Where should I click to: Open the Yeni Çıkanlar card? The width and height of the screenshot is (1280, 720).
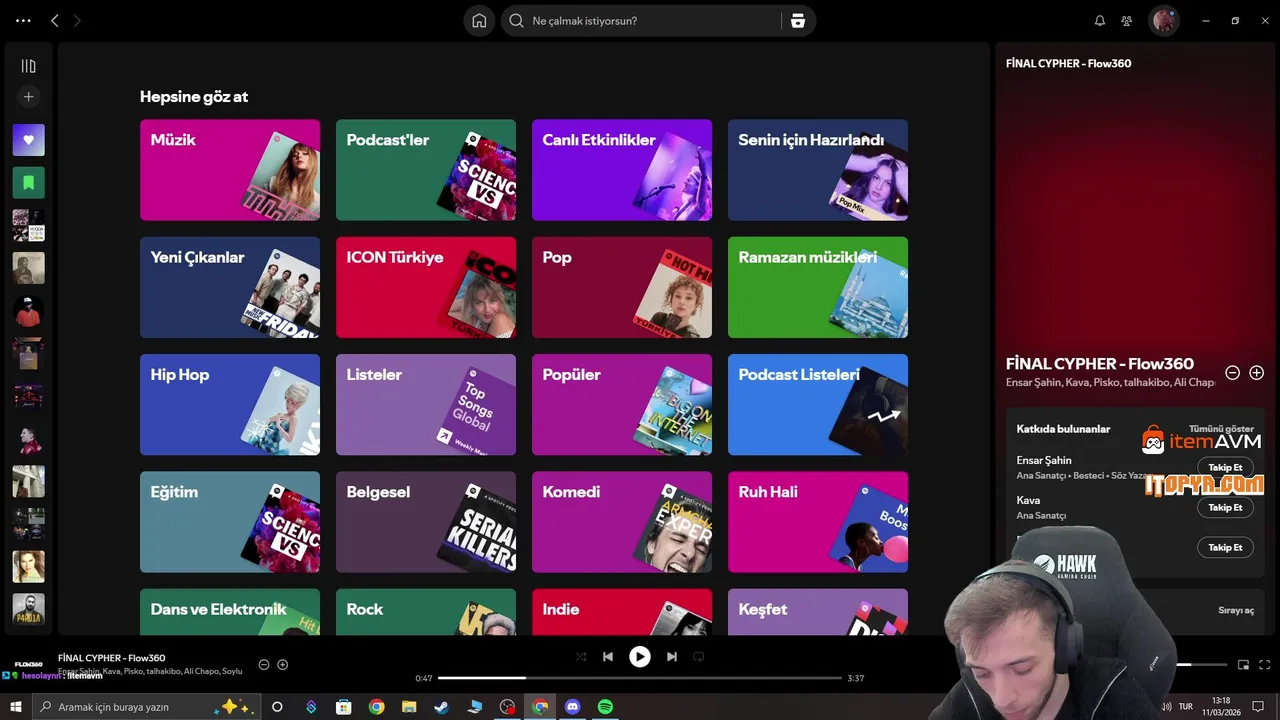click(x=230, y=287)
